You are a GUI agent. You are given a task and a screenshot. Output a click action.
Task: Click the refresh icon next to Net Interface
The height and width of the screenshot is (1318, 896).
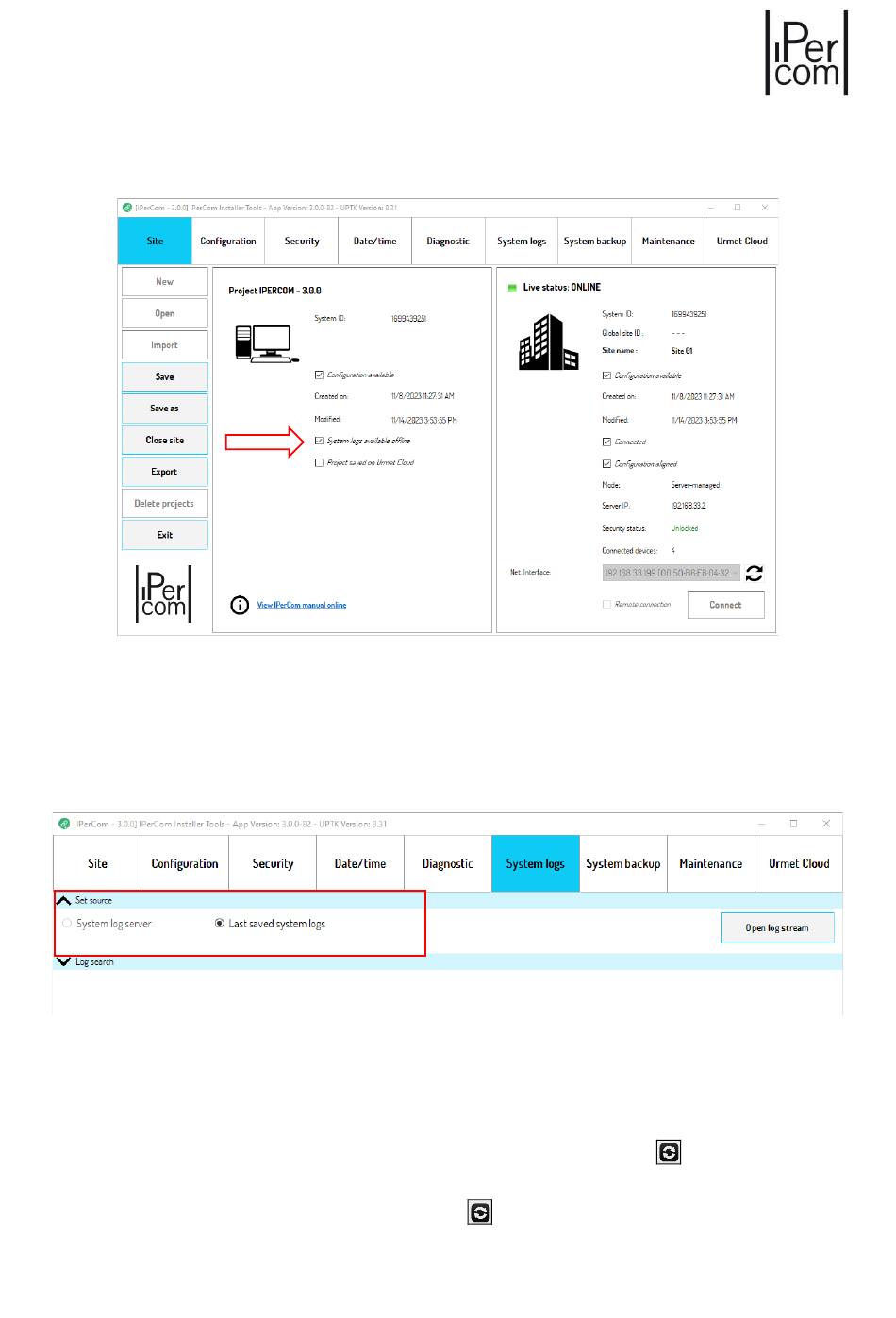[755, 573]
